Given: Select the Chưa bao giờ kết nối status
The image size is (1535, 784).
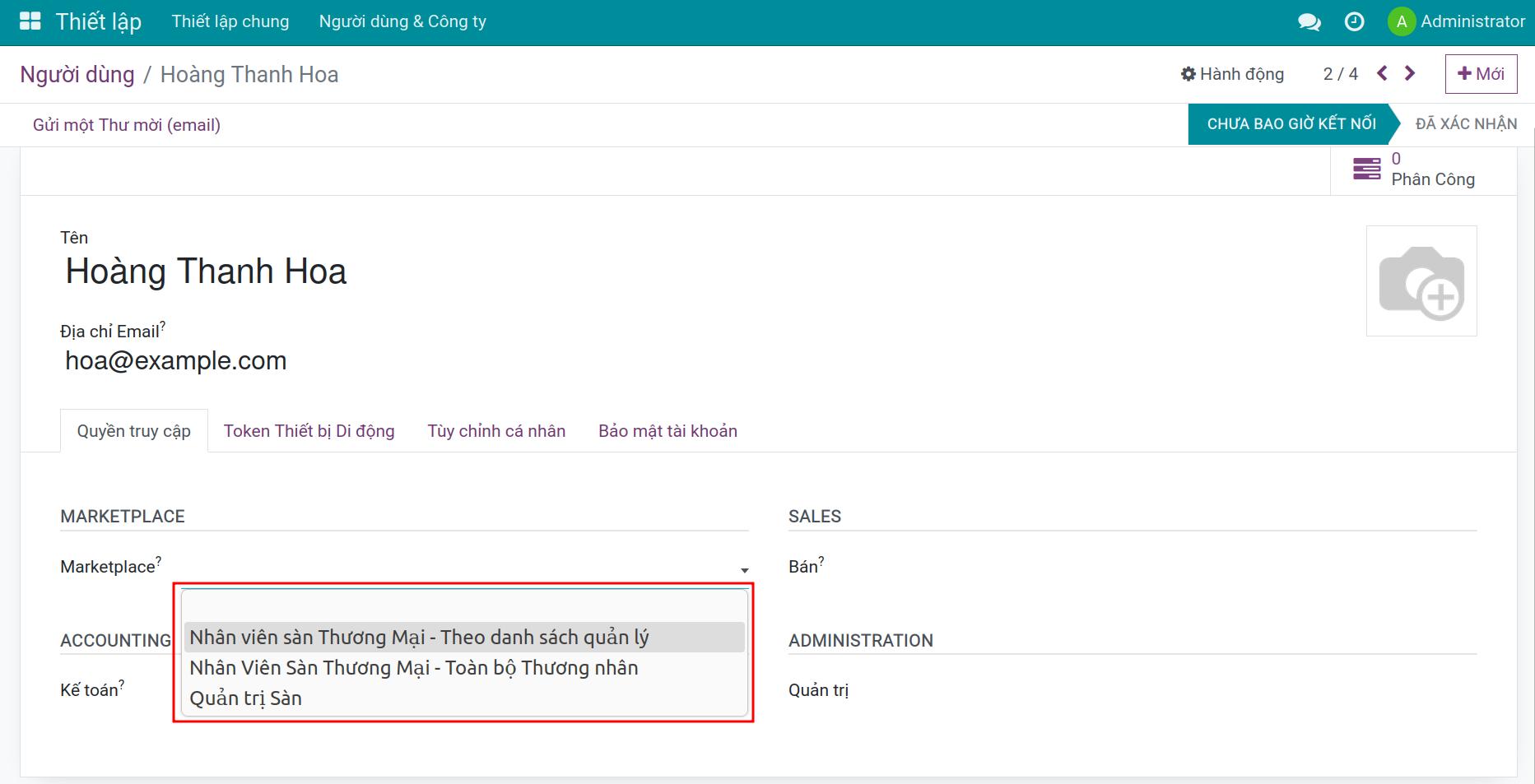Looking at the screenshot, I should (1291, 124).
